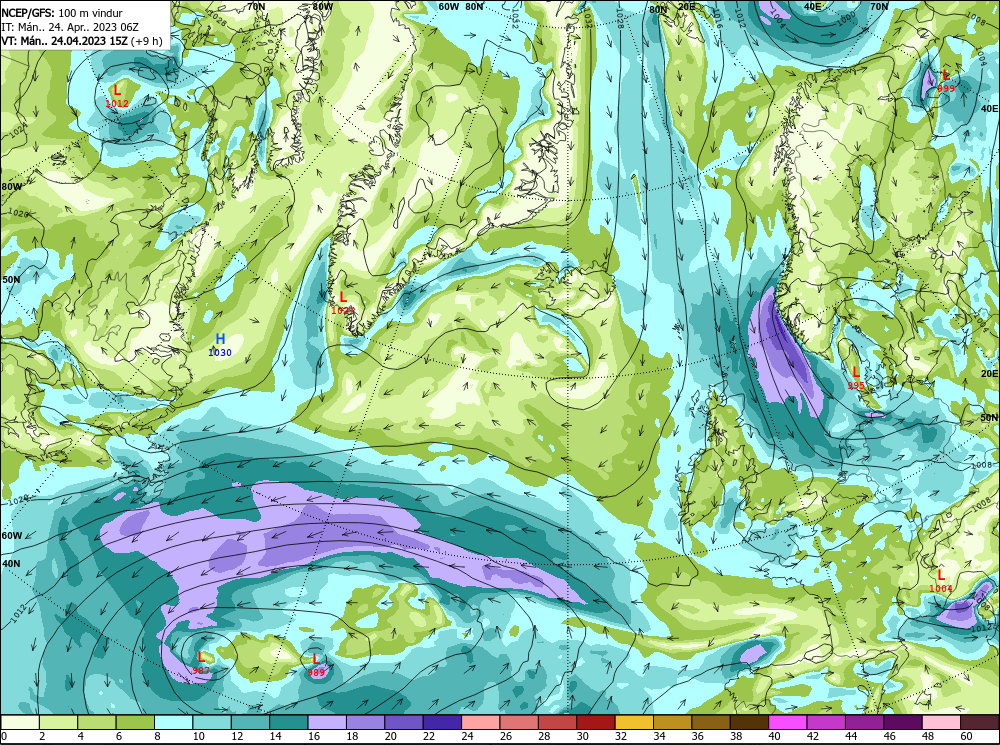Click the 20E label on the right edge
This screenshot has width=1000, height=745.
989,373
